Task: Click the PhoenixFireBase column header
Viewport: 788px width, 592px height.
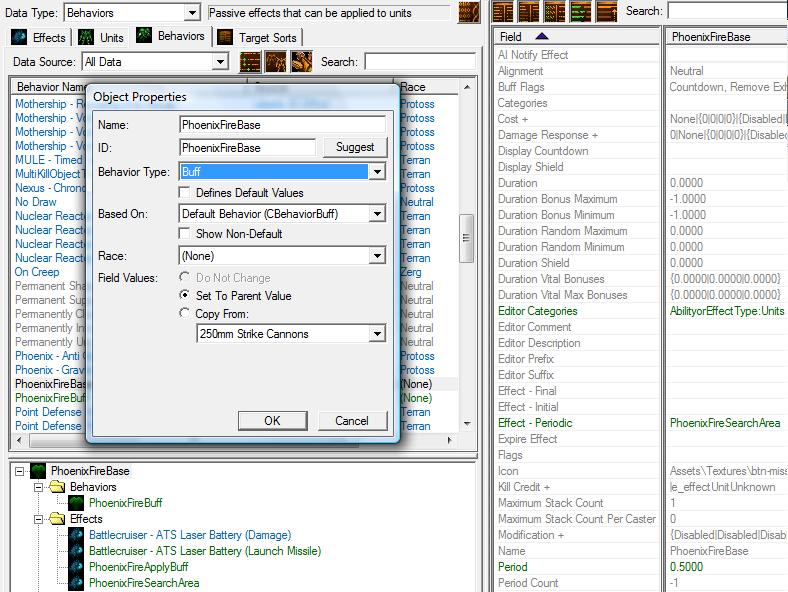Action: point(727,37)
